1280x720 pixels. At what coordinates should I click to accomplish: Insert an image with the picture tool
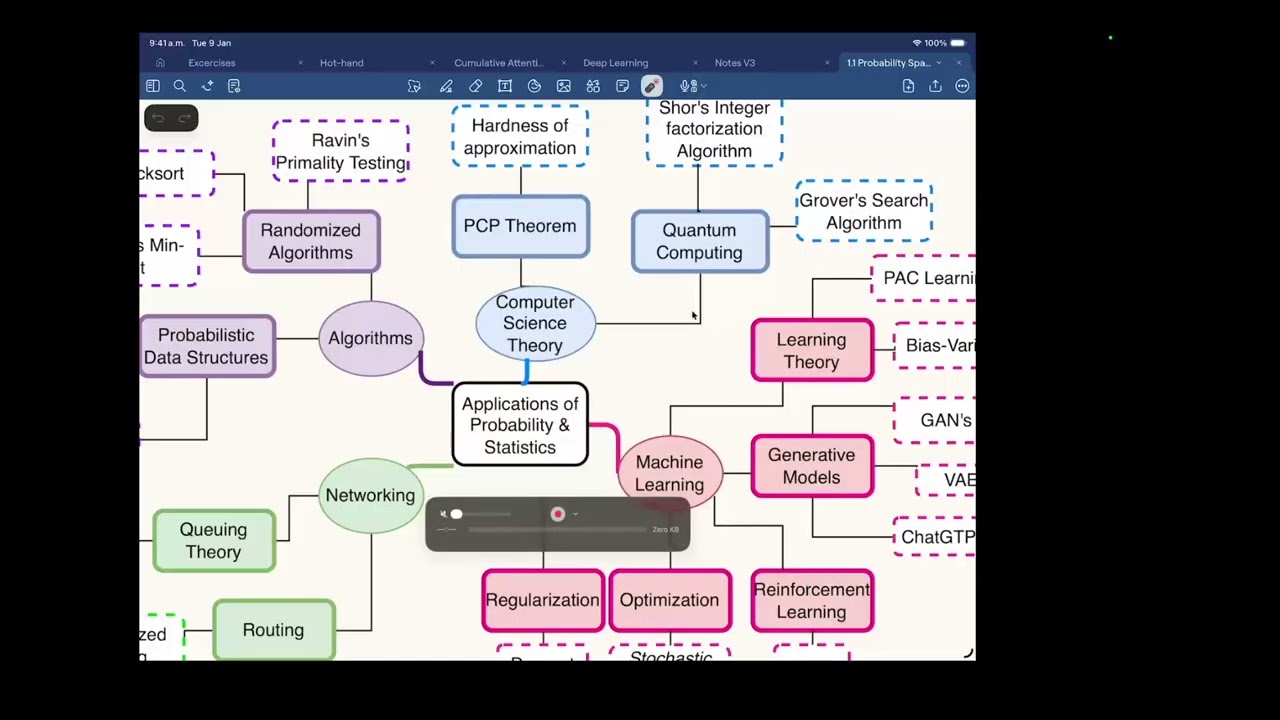[564, 86]
